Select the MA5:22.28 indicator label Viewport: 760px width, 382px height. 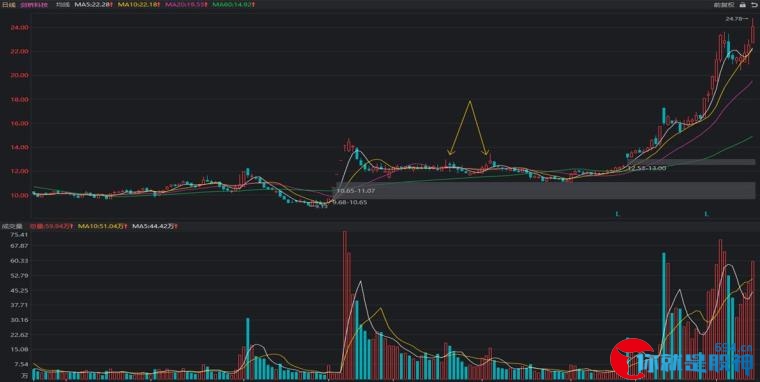(x=94, y=5)
